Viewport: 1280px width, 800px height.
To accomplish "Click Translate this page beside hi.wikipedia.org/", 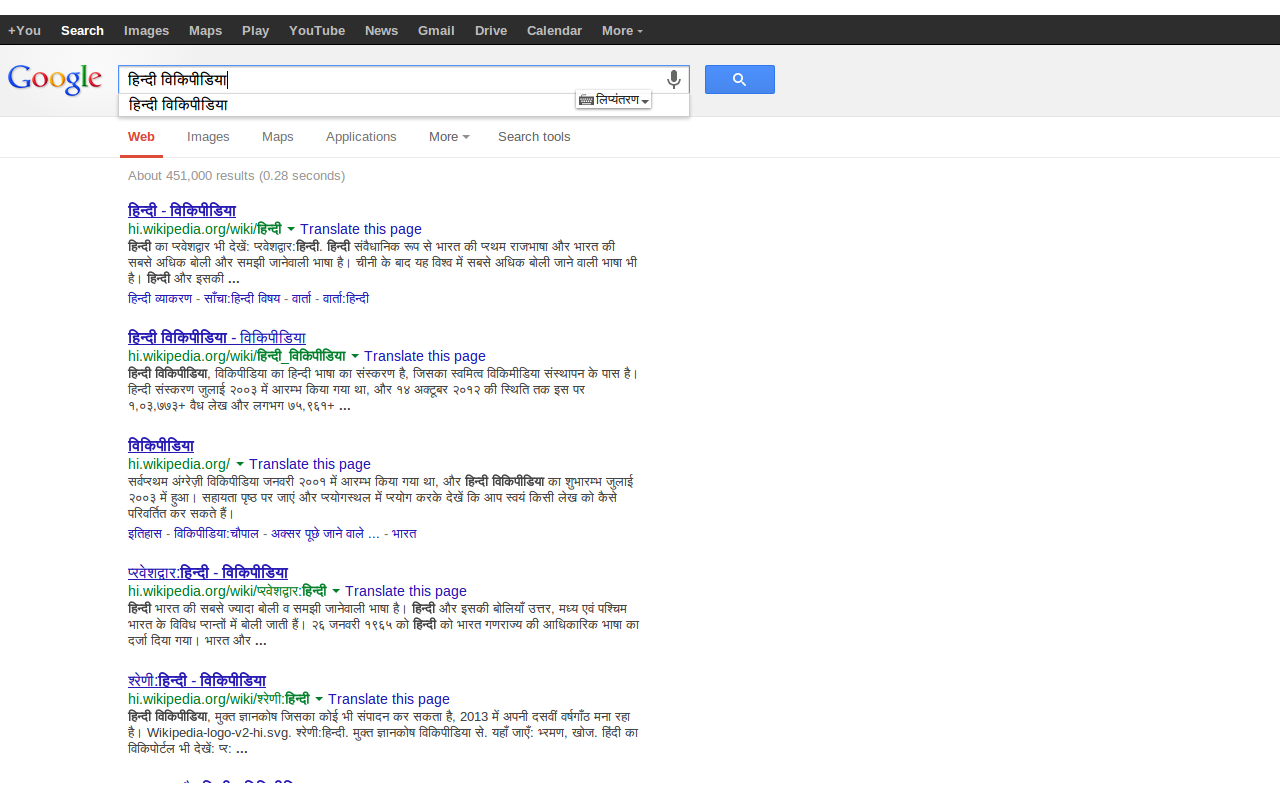I will click(310, 464).
